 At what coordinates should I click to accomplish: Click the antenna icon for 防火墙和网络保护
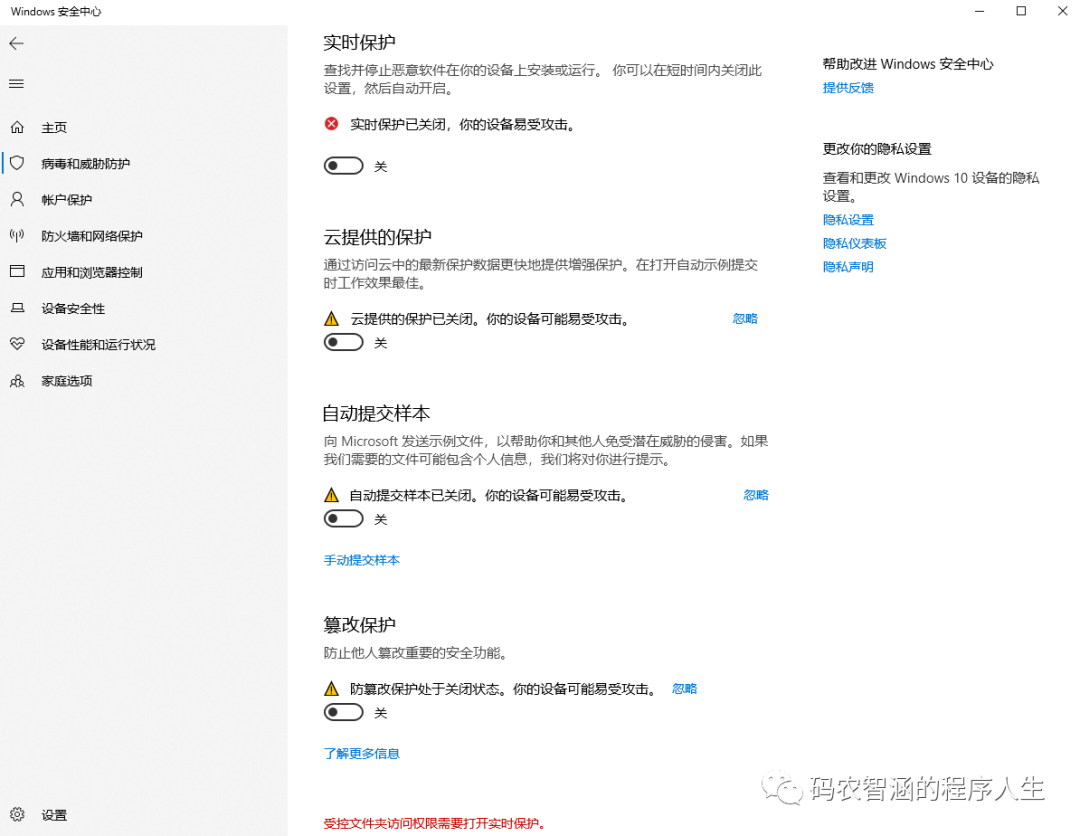click(17, 236)
